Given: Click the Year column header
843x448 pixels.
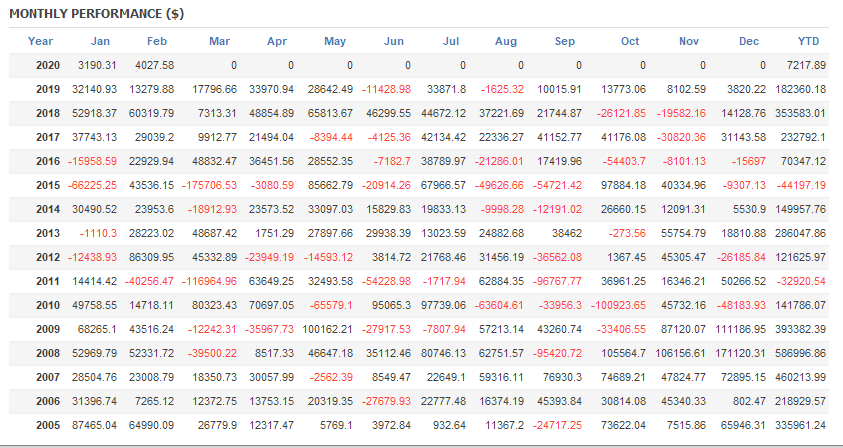Looking at the screenshot, I should pos(41,41).
